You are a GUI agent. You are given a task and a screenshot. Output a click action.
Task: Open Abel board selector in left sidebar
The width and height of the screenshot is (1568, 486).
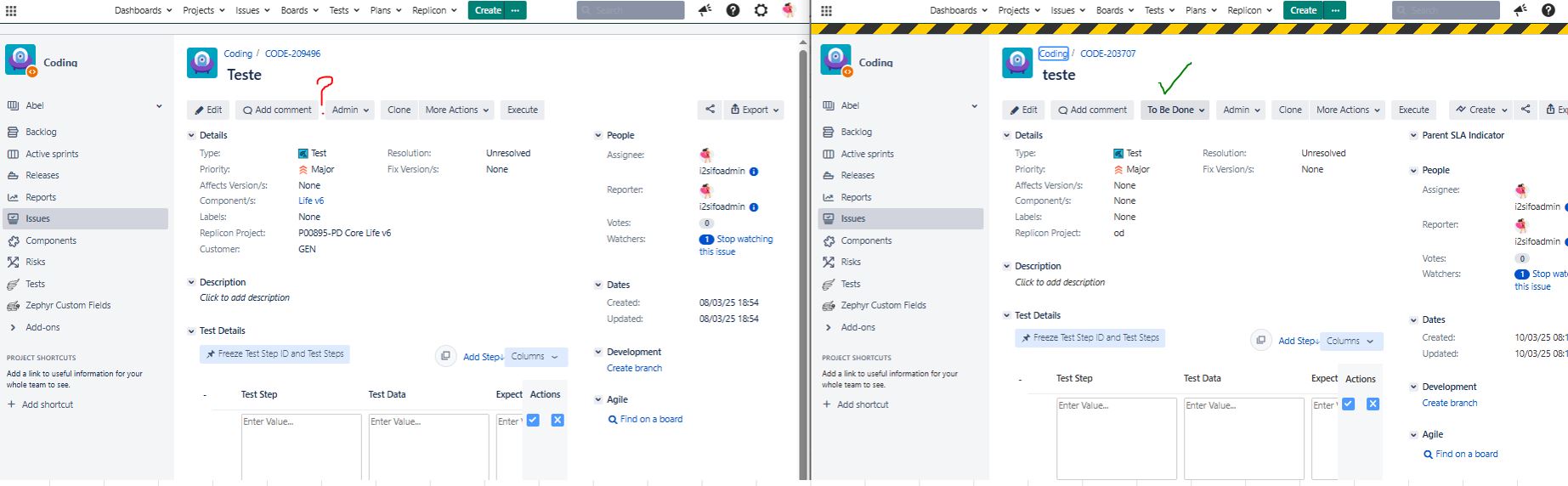tap(84, 105)
